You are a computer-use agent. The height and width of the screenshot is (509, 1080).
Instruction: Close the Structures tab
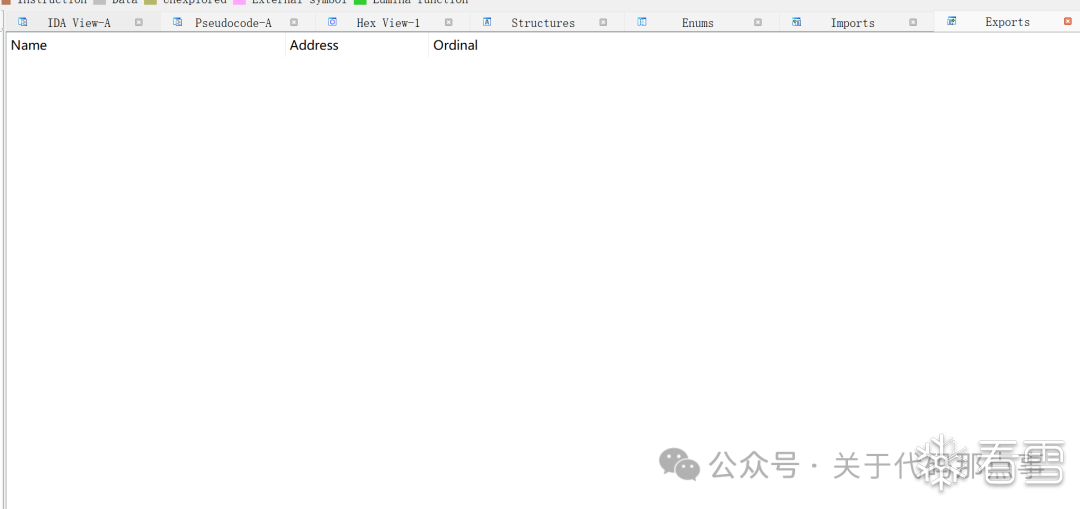[603, 22]
